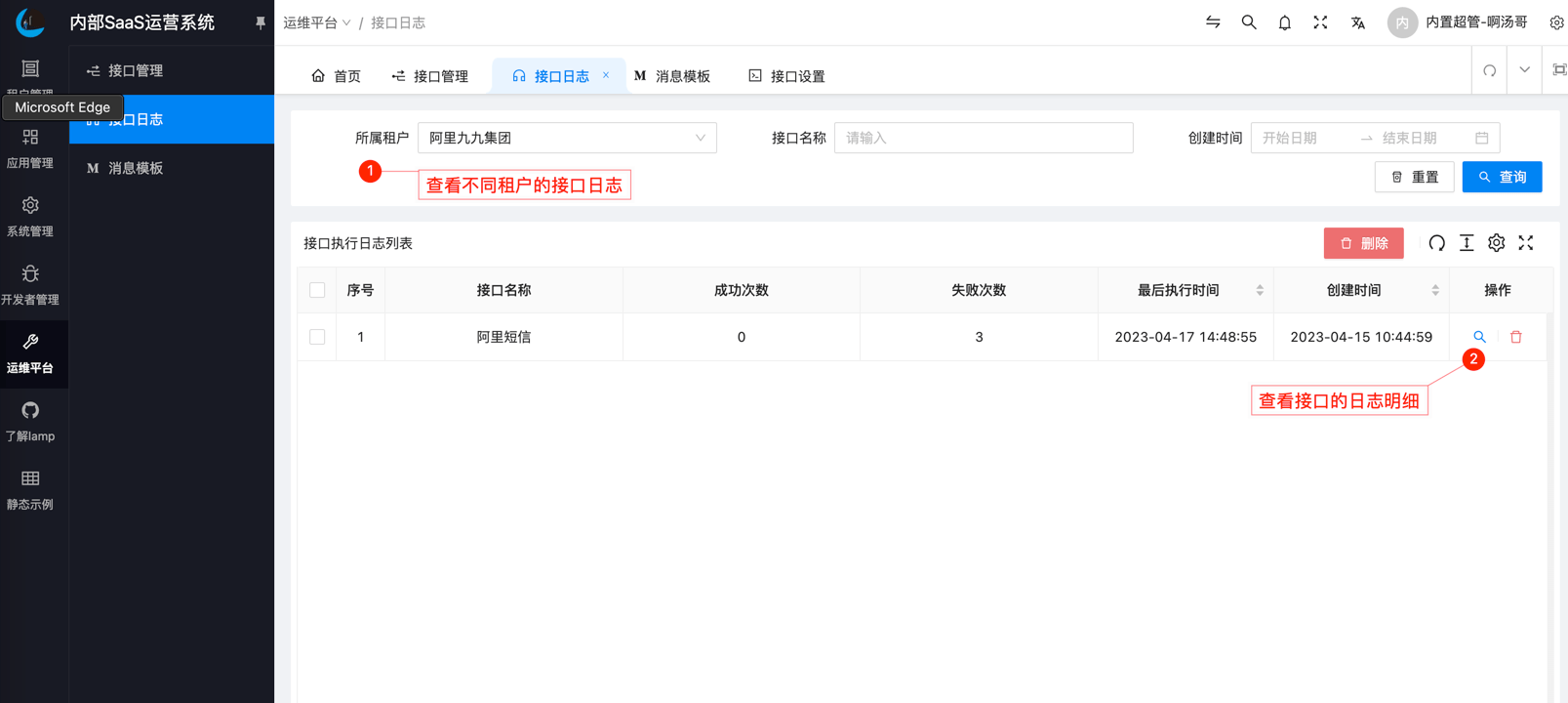
Task: Click the notification bell icon
Action: pyautogui.click(x=1284, y=22)
